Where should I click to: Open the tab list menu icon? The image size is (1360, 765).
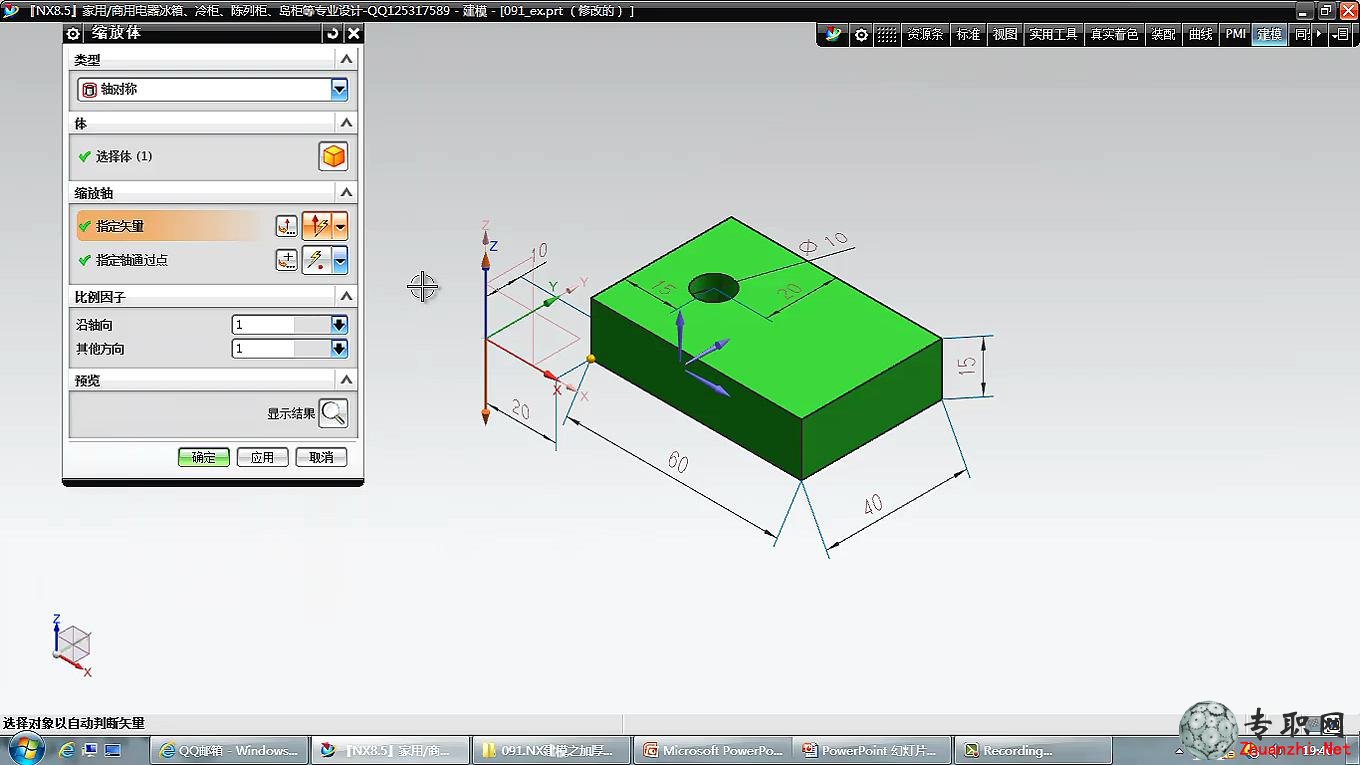(1340, 34)
